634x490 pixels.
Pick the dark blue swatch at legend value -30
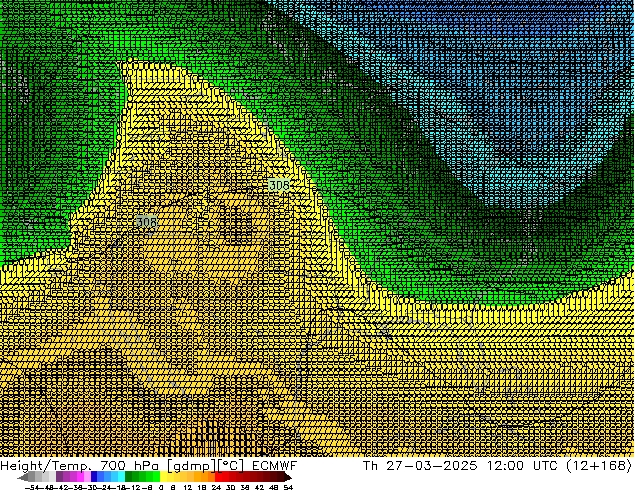click(94, 476)
